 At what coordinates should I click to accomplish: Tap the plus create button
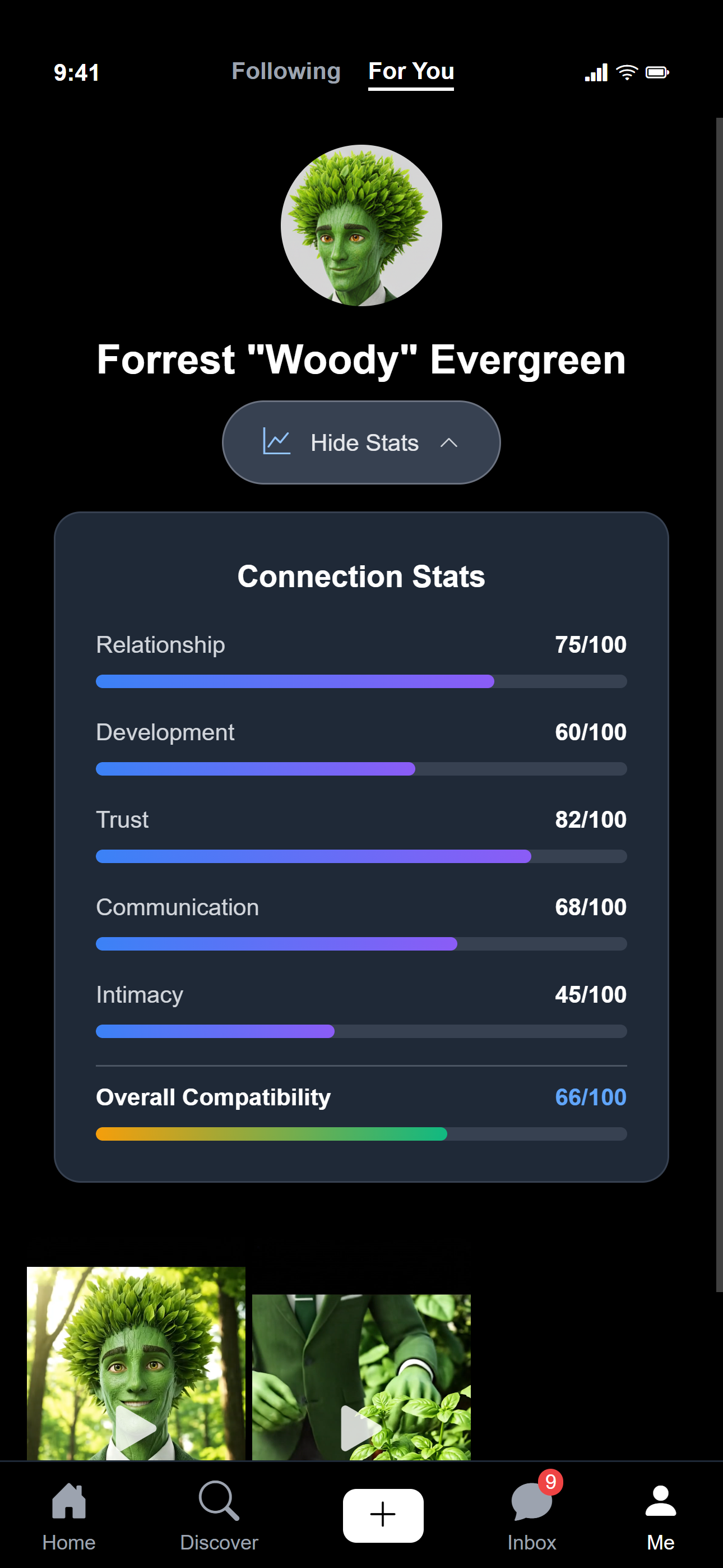point(383,1515)
